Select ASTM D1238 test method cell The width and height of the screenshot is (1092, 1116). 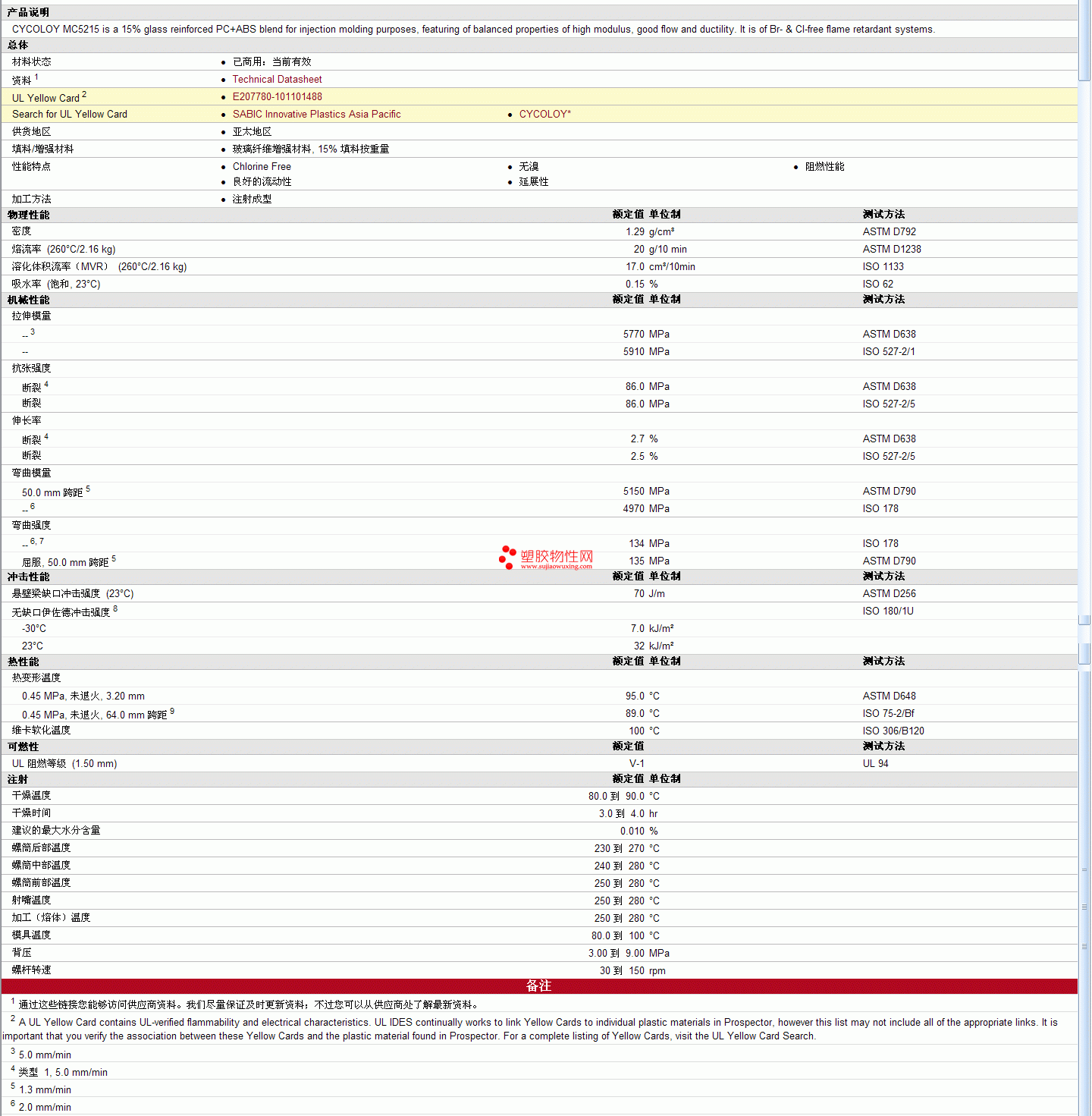point(892,249)
